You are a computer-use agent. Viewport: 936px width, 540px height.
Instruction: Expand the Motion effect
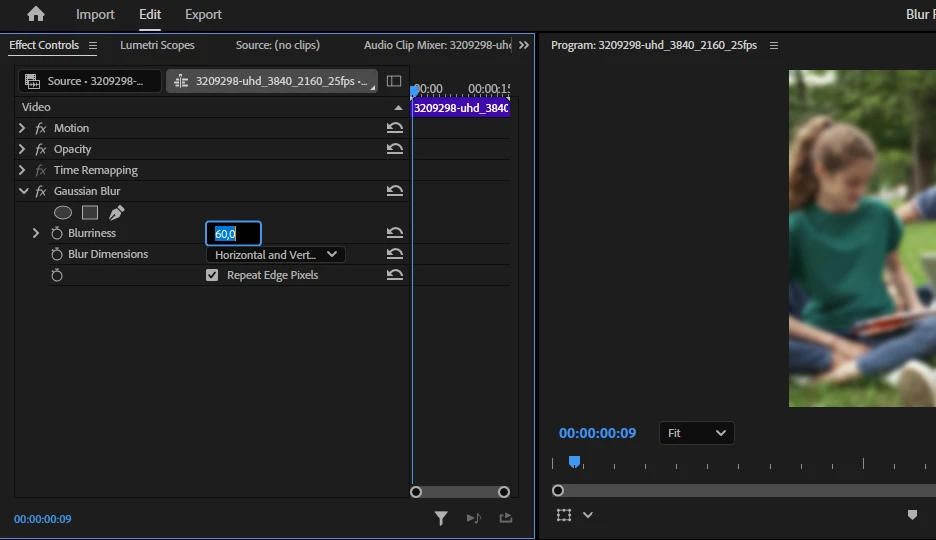click(22, 128)
